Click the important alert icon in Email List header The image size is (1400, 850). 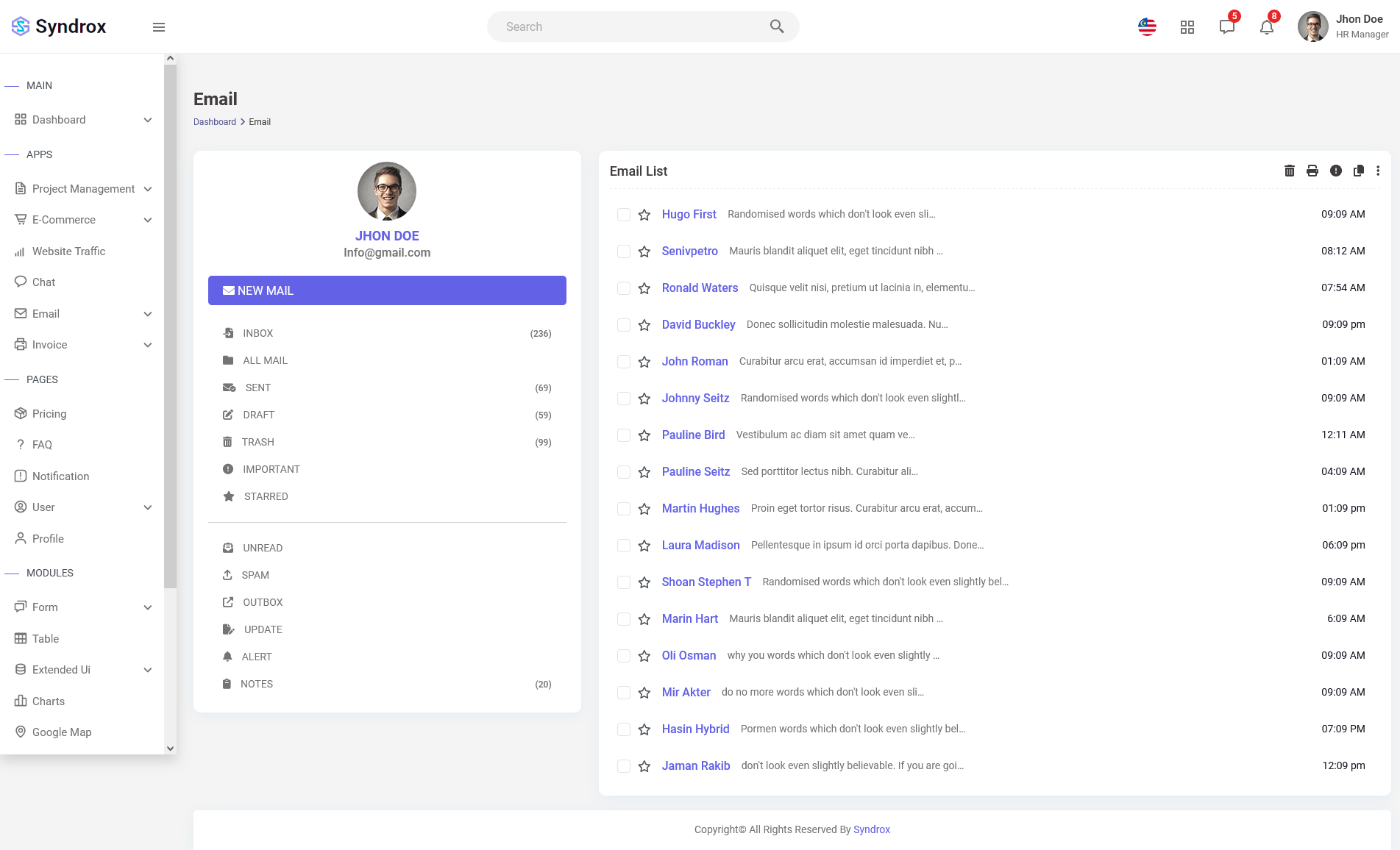tap(1336, 171)
